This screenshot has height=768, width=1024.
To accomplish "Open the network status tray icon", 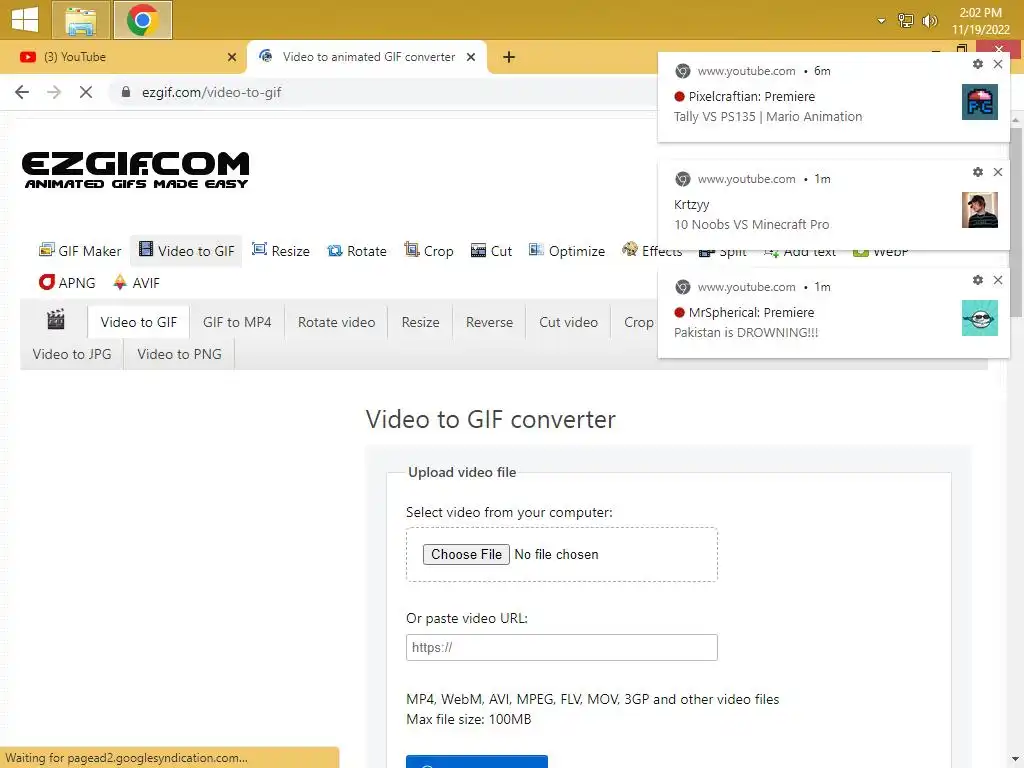I will [905, 21].
